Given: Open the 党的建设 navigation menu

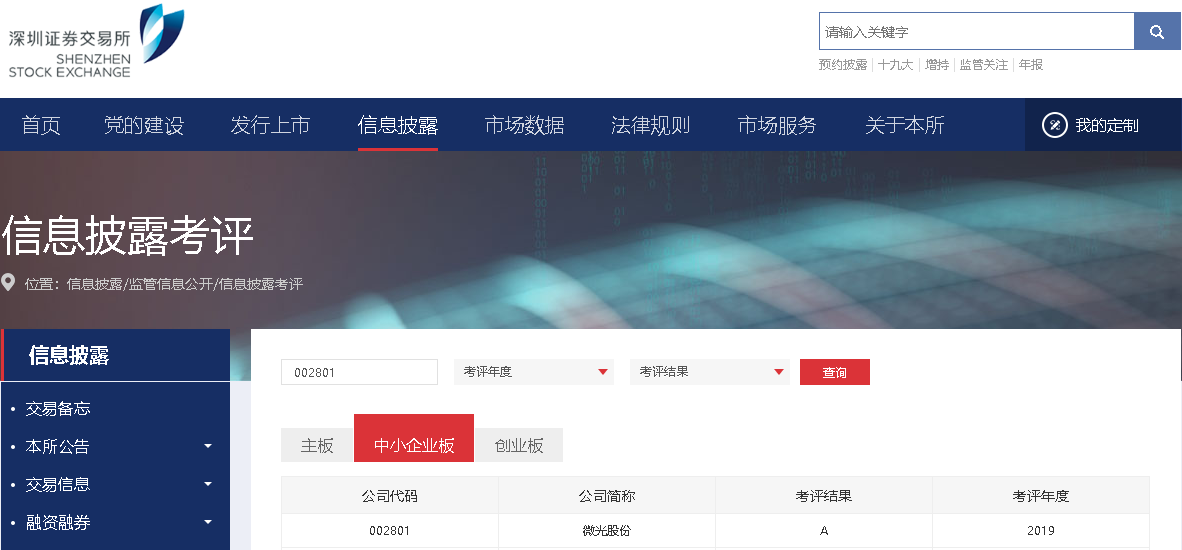Looking at the screenshot, I should [x=144, y=125].
